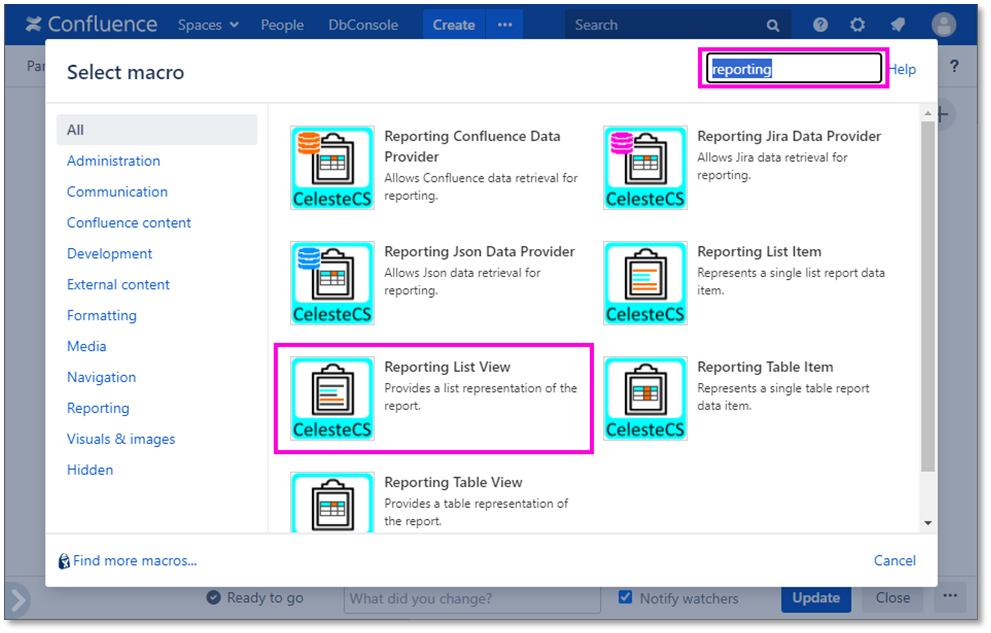This screenshot has width=991, height=633.
Task: Cancel the Select macro dialog
Action: coord(894,561)
